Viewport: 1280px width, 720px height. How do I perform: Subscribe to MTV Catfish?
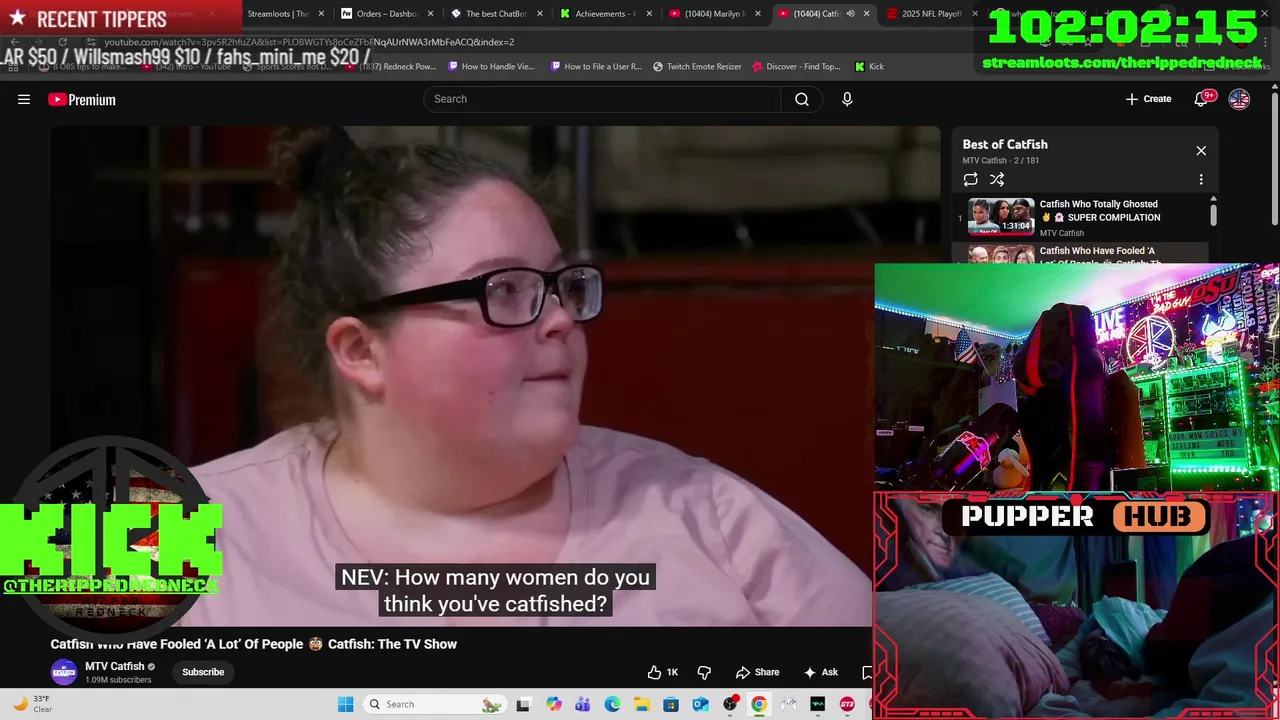(x=203, y=672)
